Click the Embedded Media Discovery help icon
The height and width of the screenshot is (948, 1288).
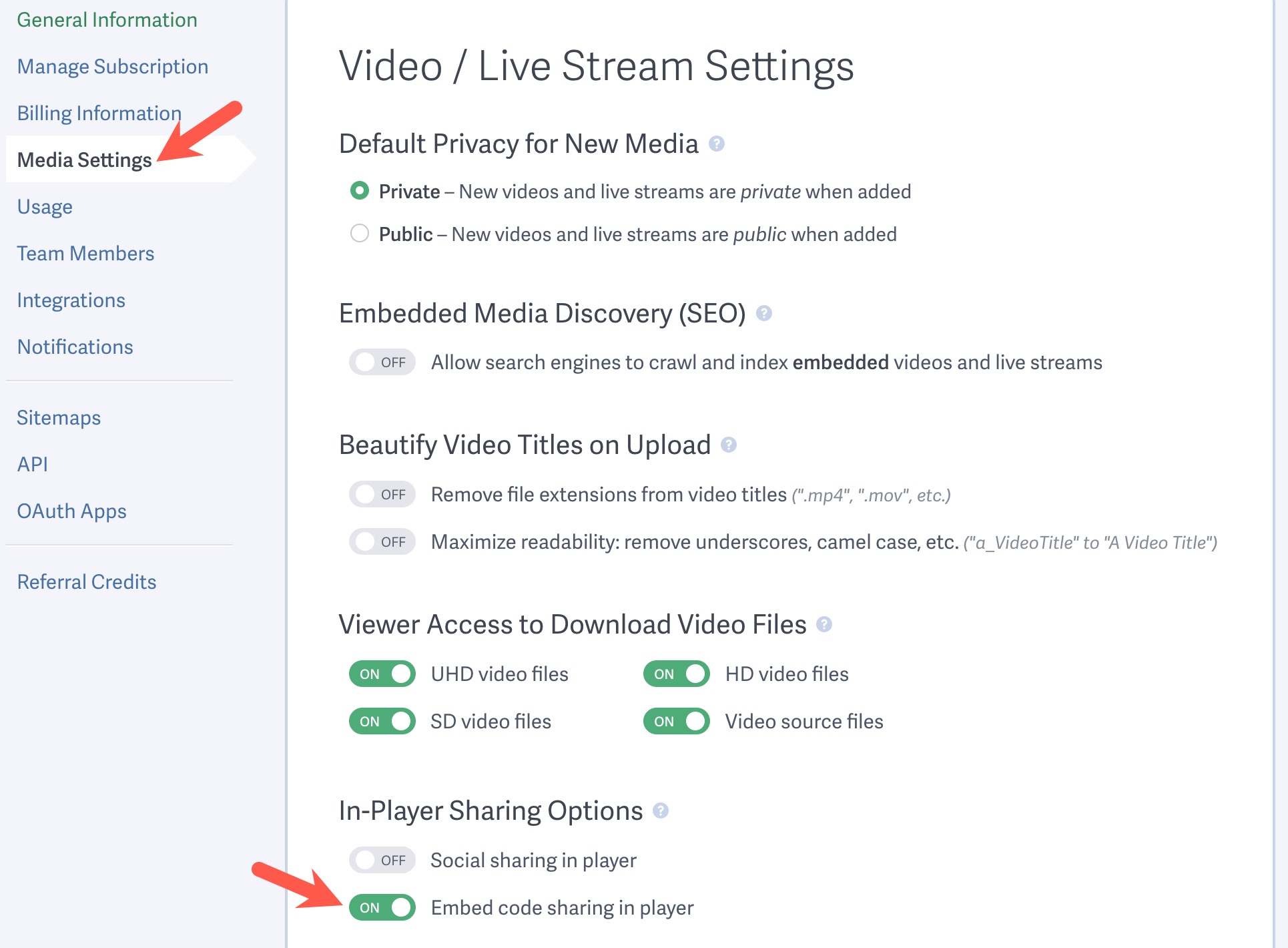(765, 312)
